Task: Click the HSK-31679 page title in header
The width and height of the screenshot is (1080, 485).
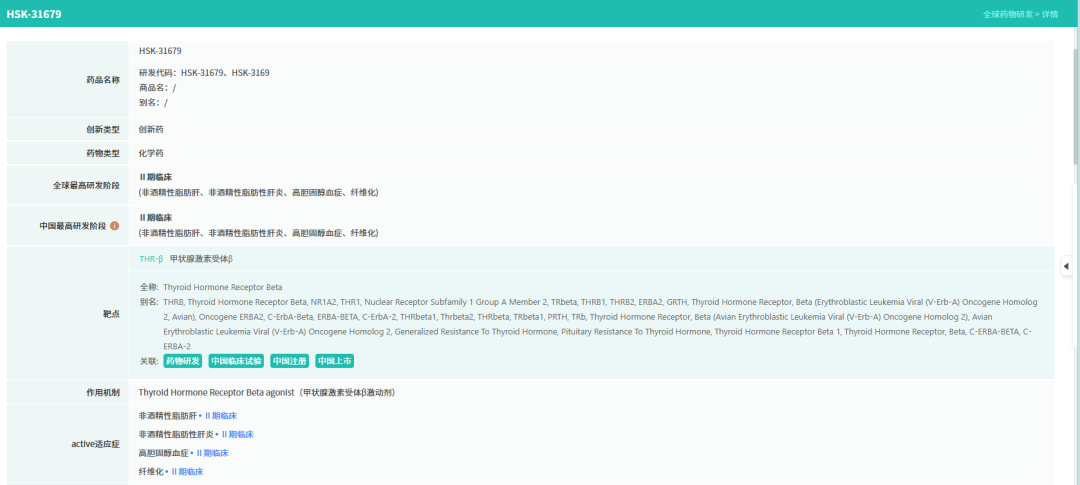Action: pyautogui.click(x=35, y=14)
